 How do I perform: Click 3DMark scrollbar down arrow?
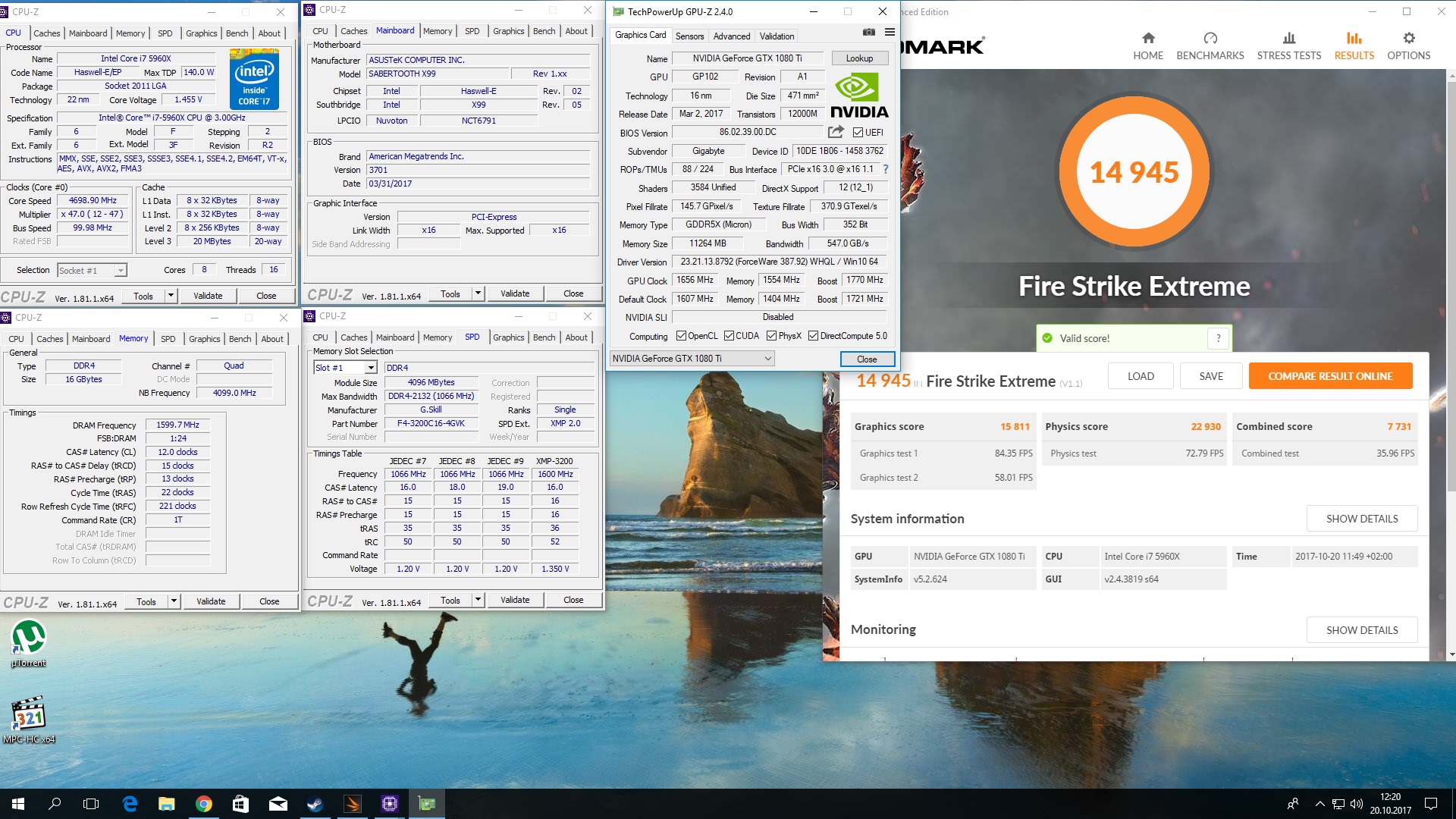1451,654
